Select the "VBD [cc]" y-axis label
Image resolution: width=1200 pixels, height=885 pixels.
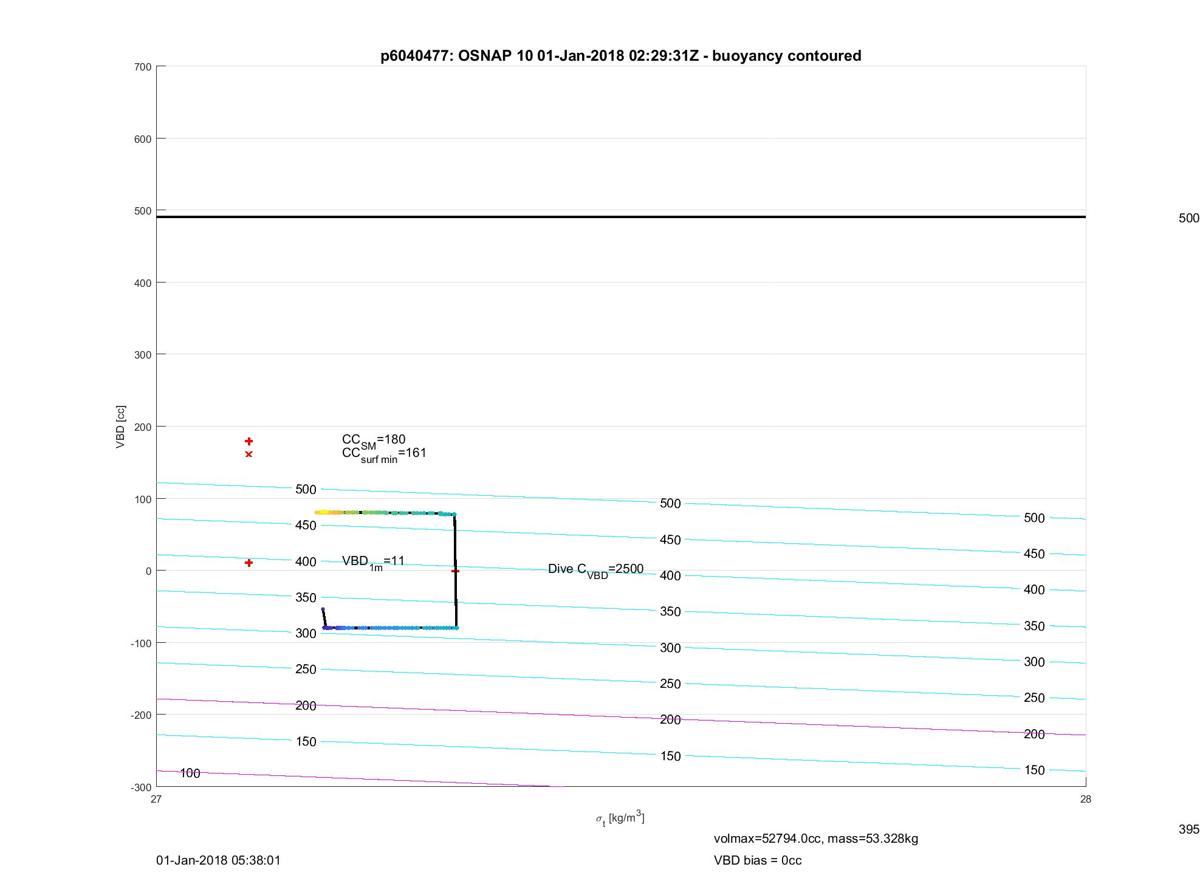120,427
